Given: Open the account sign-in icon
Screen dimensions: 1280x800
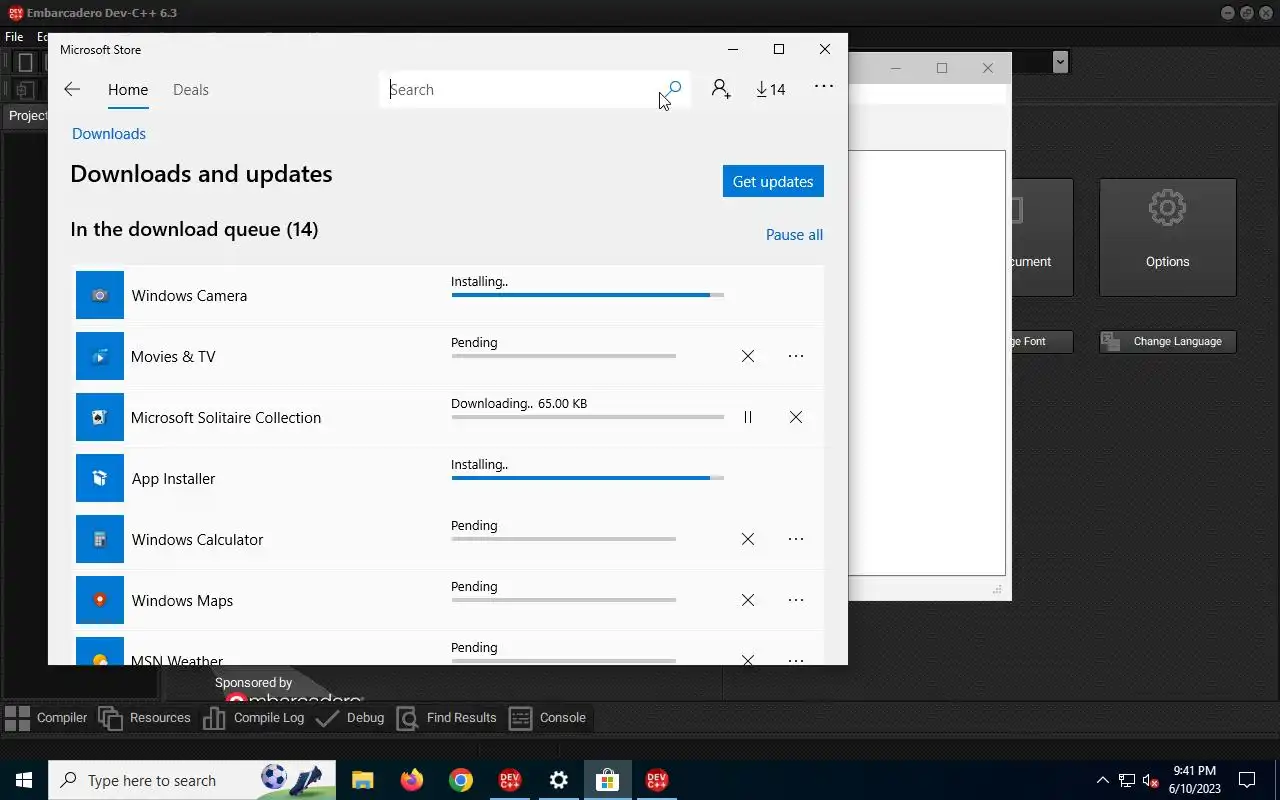Looking at the screenshot, I should click(x=721, y=89).
